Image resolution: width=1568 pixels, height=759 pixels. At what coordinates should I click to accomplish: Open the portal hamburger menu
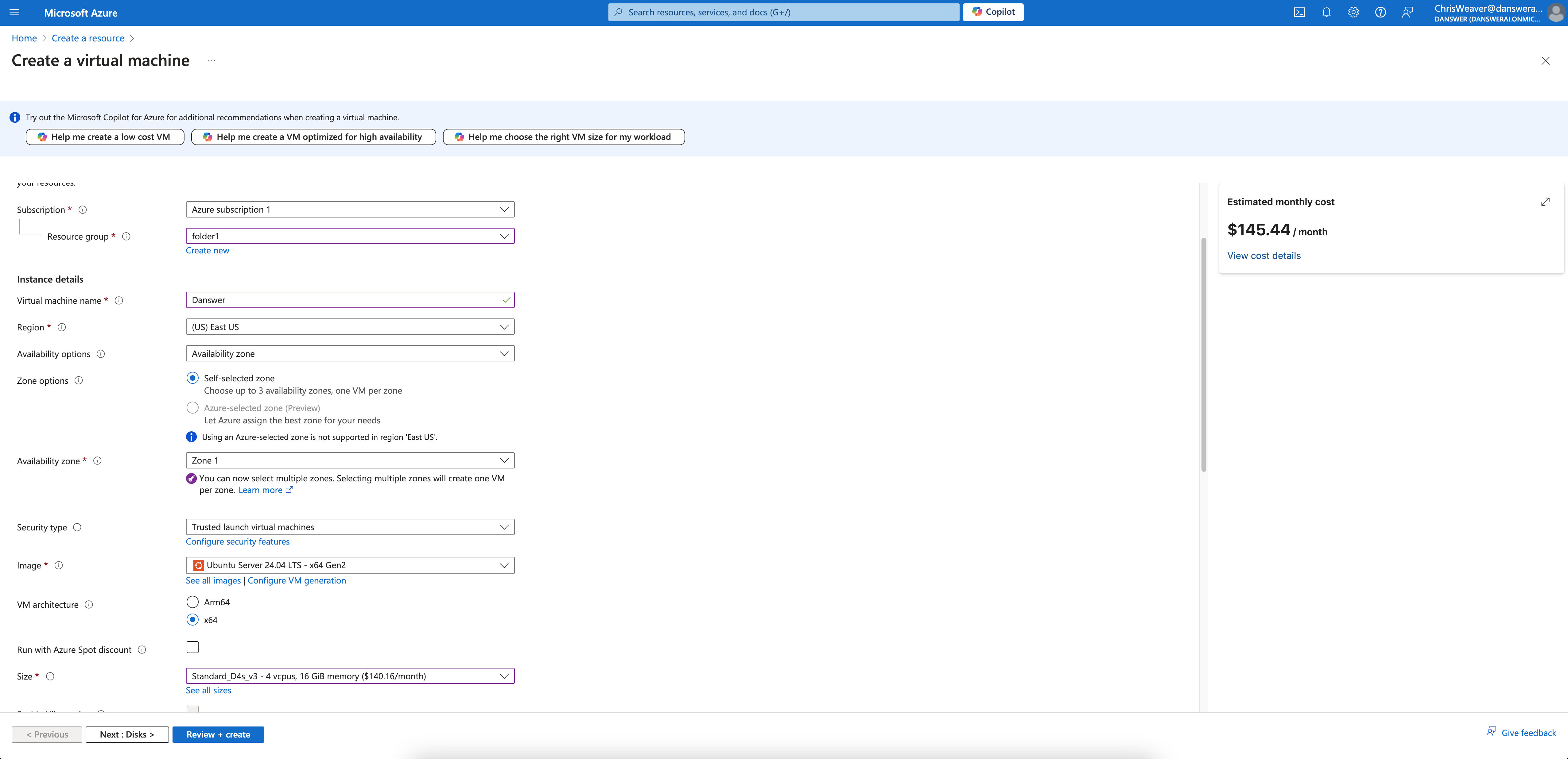(15, 12)
